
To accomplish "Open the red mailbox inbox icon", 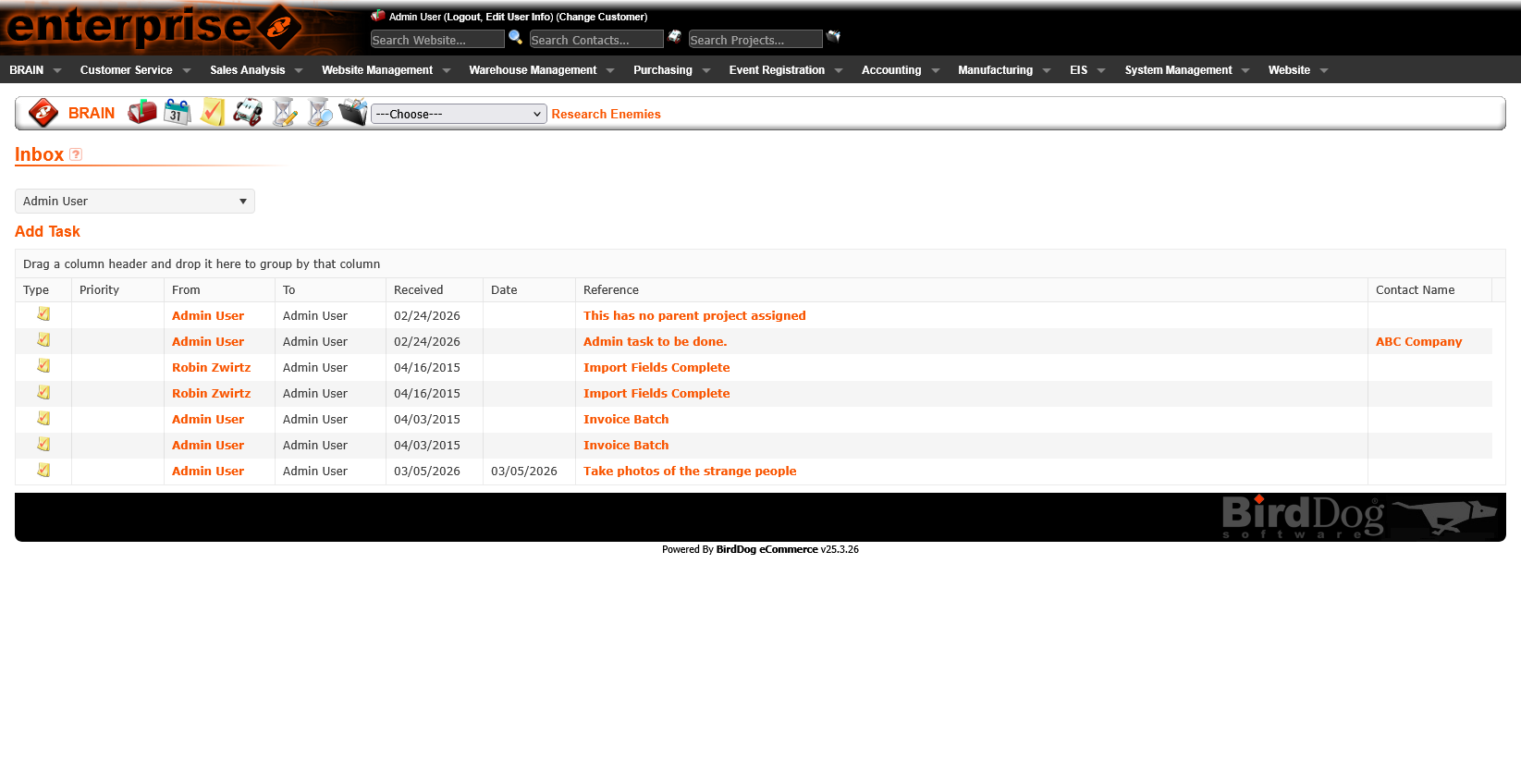I will pos(141,113).
